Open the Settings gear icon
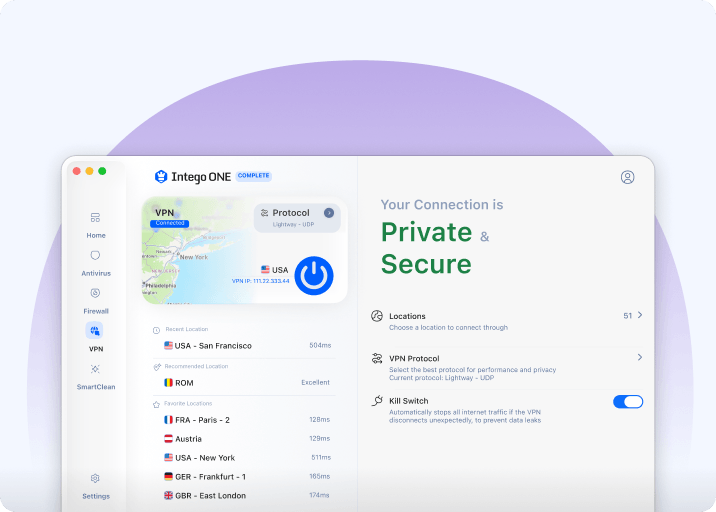This screenshot has width=716, height=512. (x=95, y=479)
